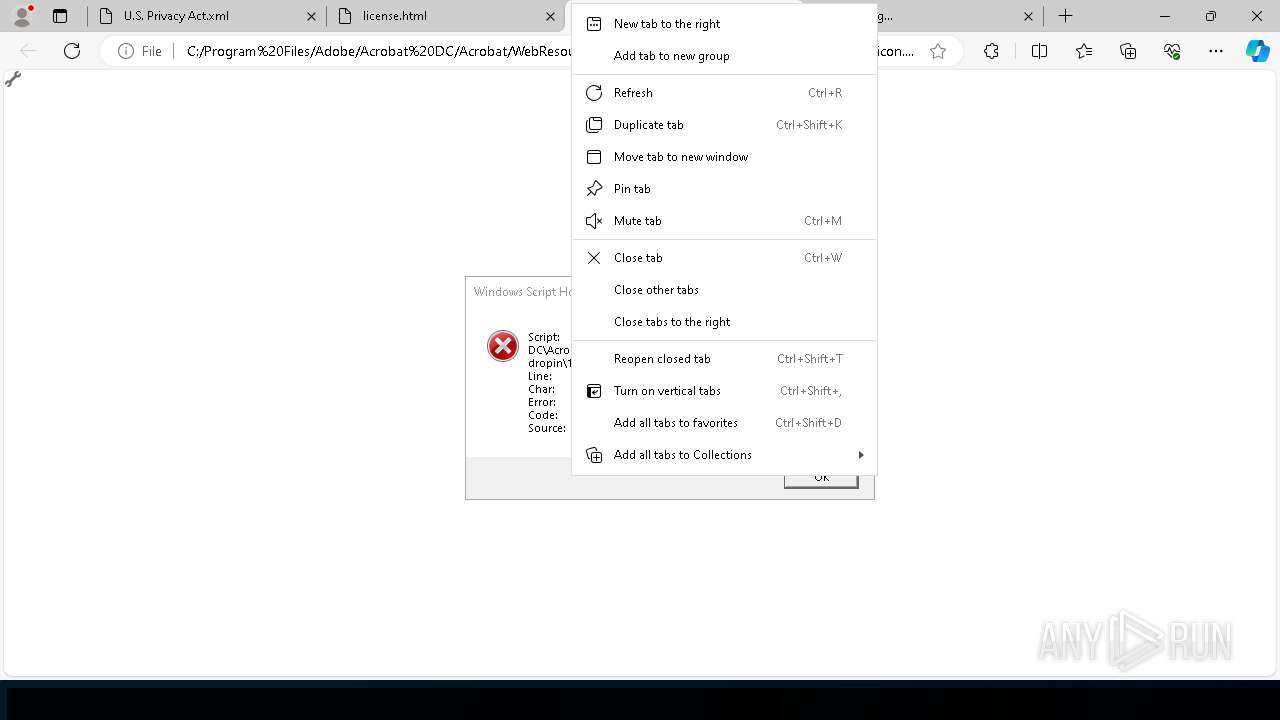Open the tab actions menu icon

pyautogui.click(x=60, y=16)
